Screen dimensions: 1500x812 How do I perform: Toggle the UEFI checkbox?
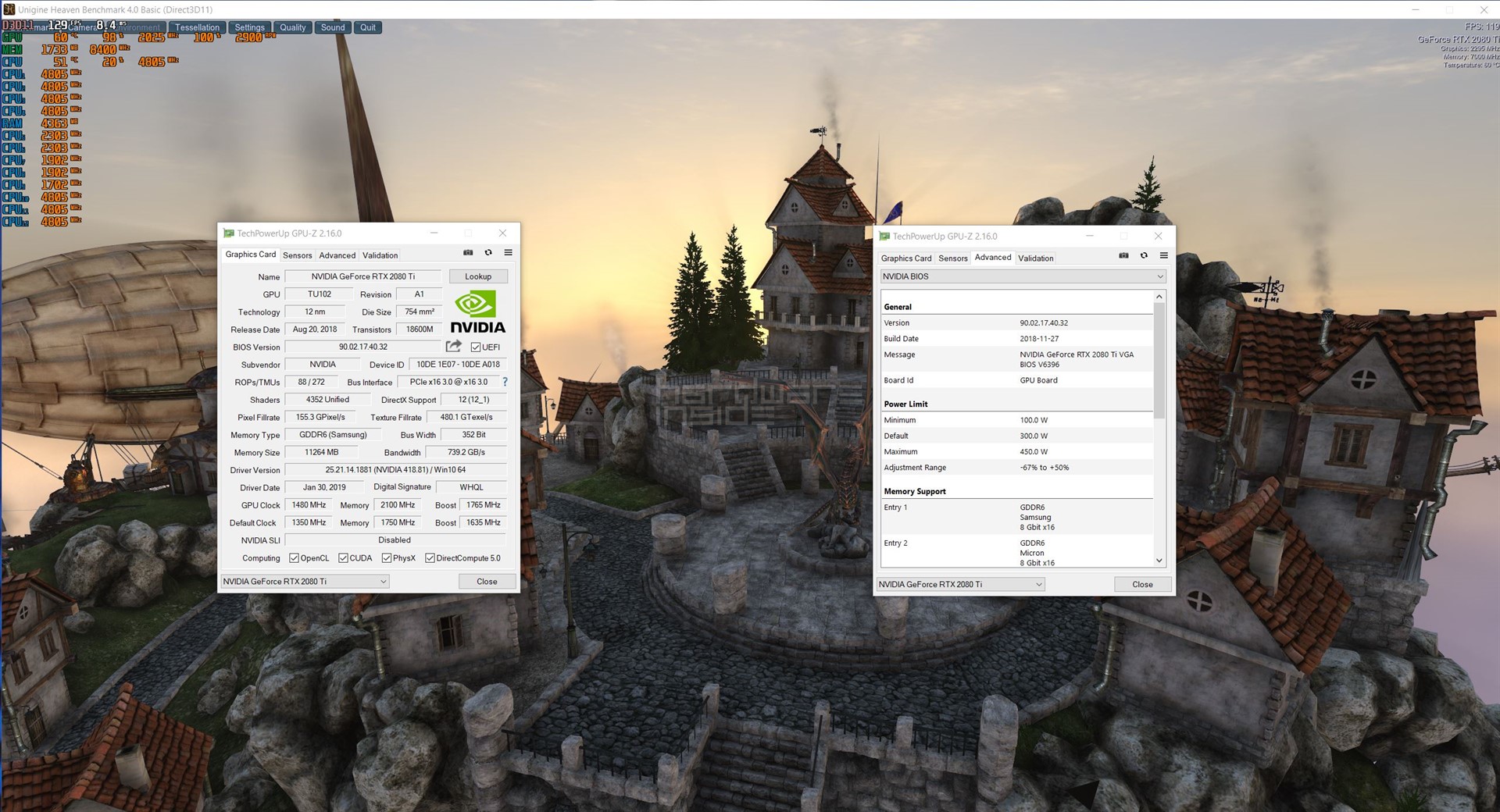(476, 347)
